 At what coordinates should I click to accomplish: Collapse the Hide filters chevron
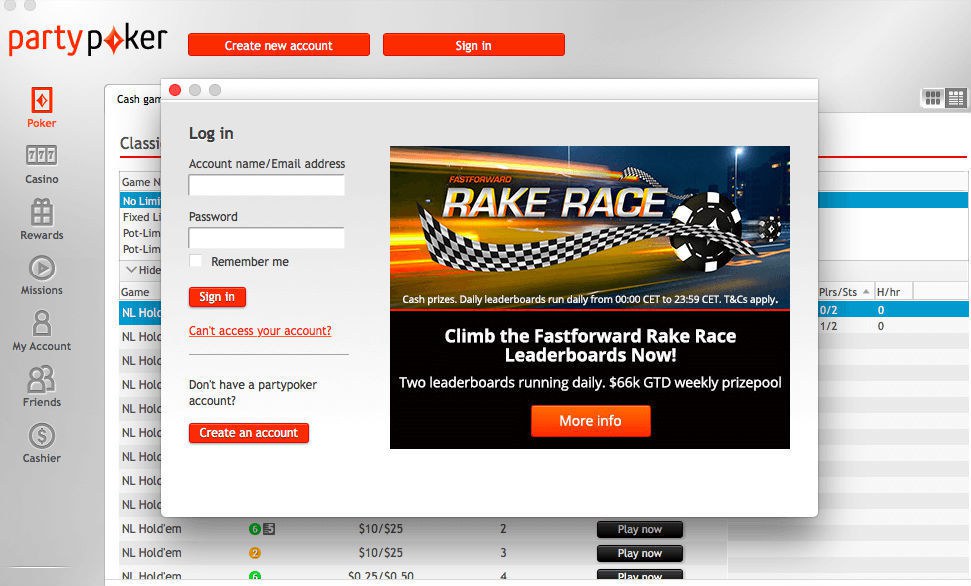[130, 269]
